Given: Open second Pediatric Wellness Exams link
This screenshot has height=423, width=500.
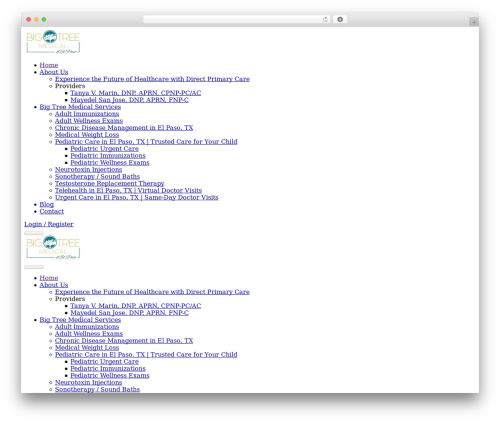Looking at the screenshot, I should (110, 376).
